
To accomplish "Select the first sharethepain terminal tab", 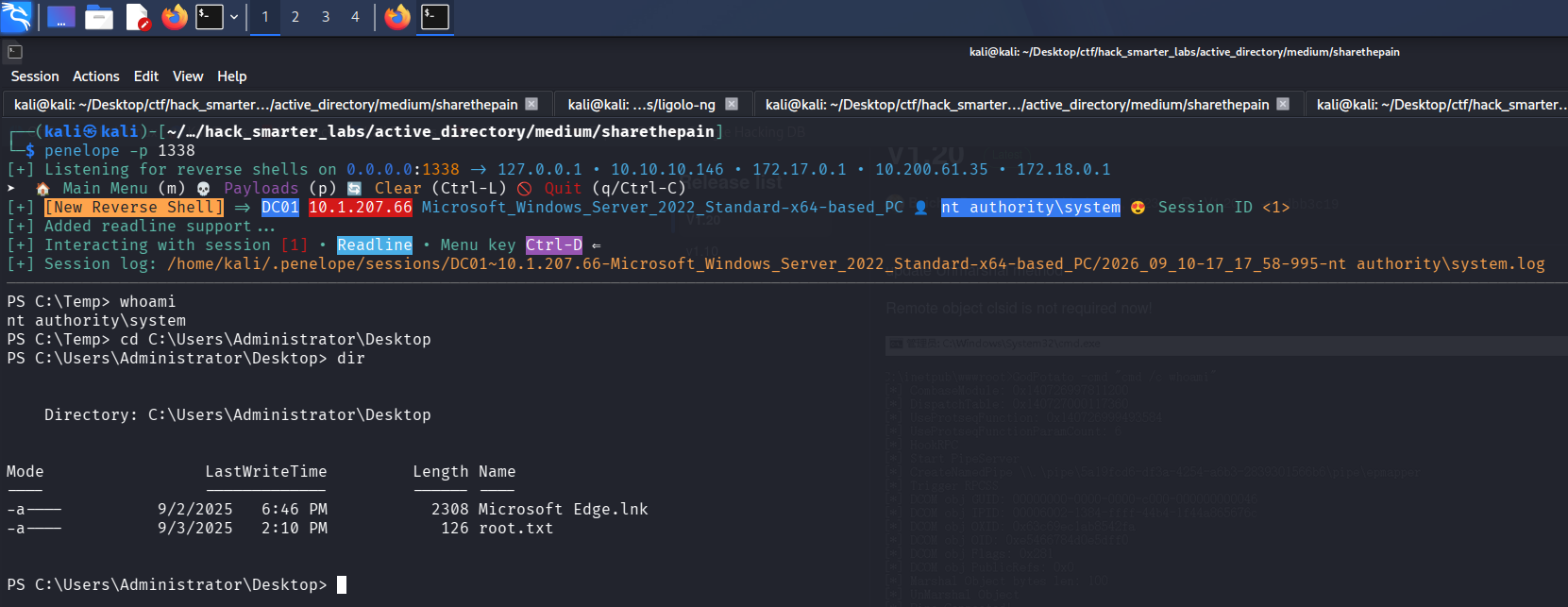I will click(265, 105).
